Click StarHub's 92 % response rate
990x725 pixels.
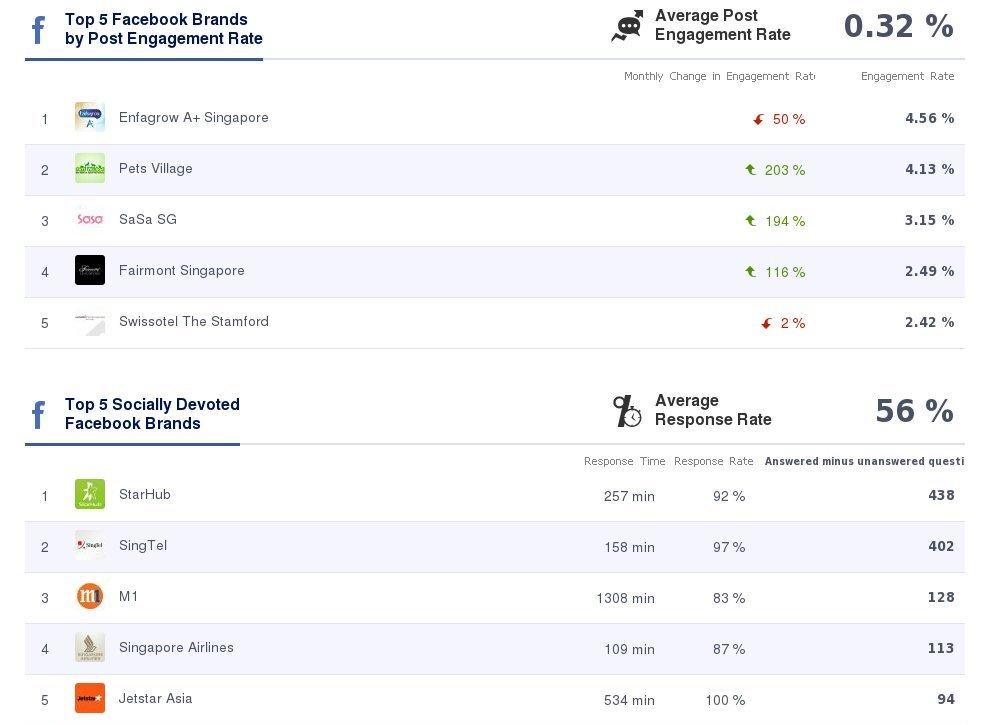click(x=729, y=496)
